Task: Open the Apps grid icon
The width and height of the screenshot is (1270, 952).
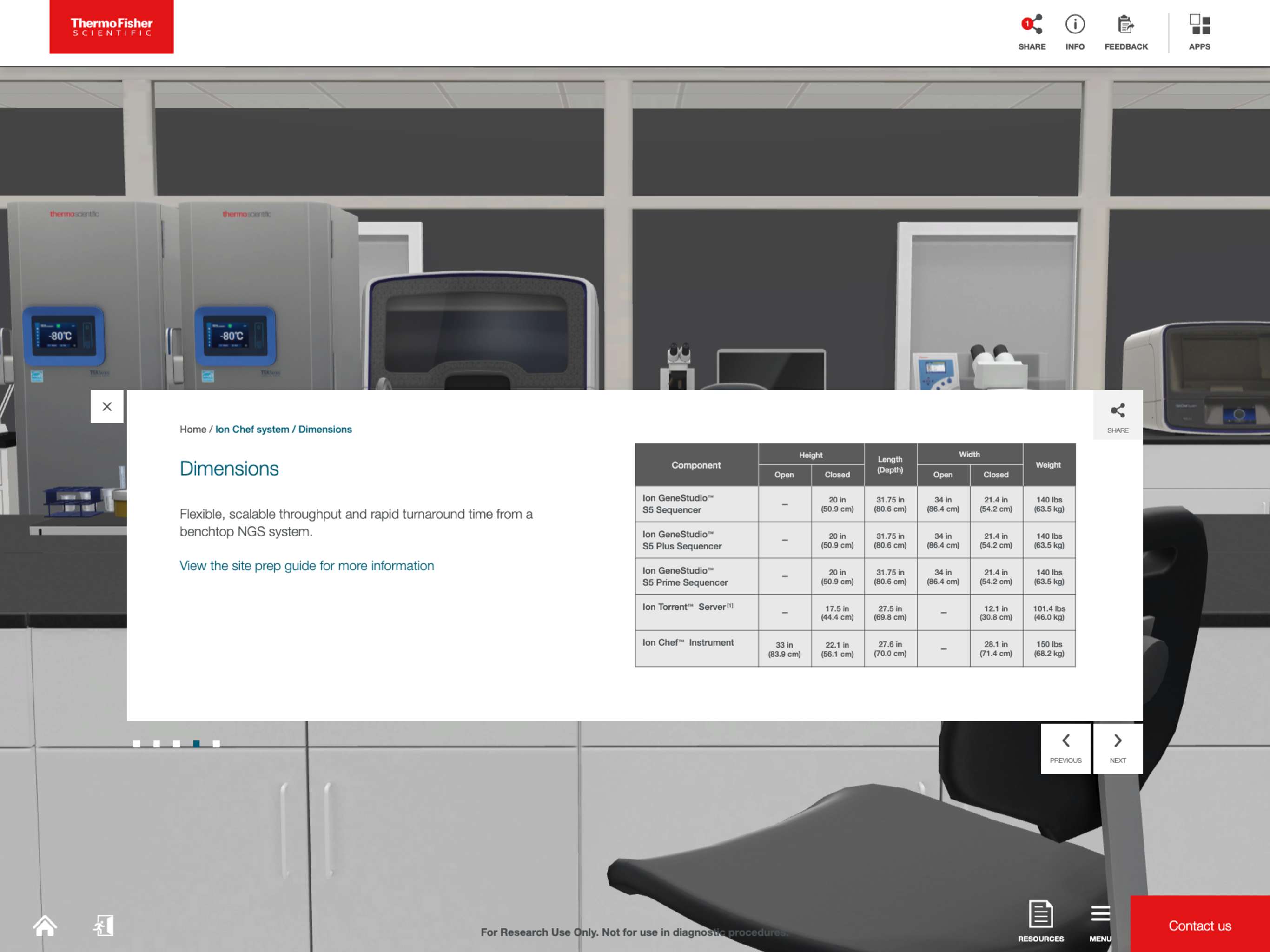Action: (x=1199, y=32)
